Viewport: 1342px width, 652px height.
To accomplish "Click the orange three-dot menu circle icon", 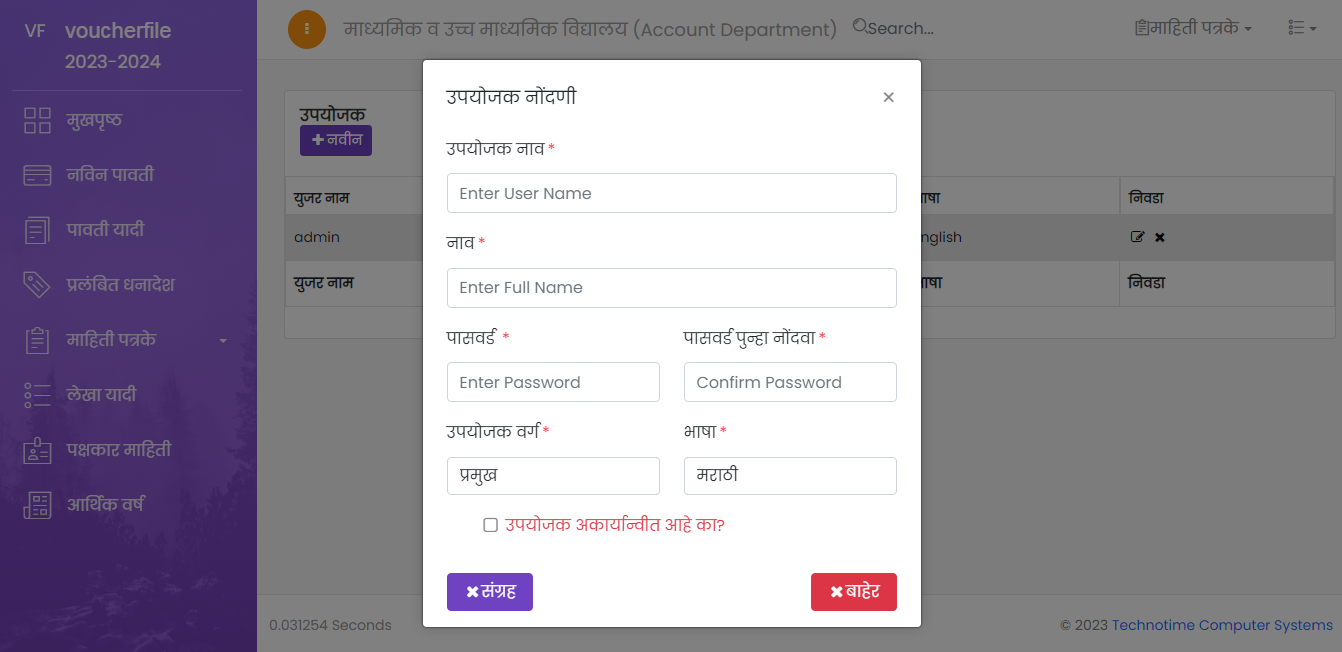I will (x=307, y=29).
